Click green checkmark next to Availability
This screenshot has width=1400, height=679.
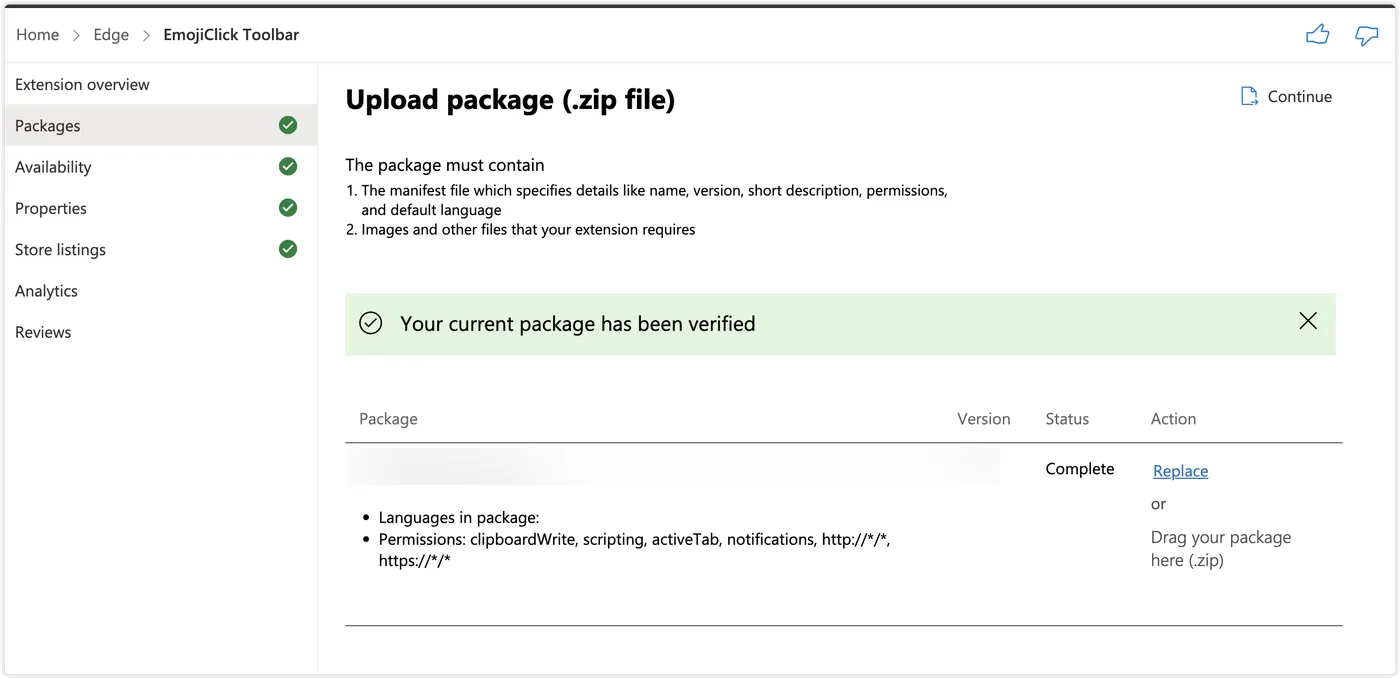click(x=288, y=166)
